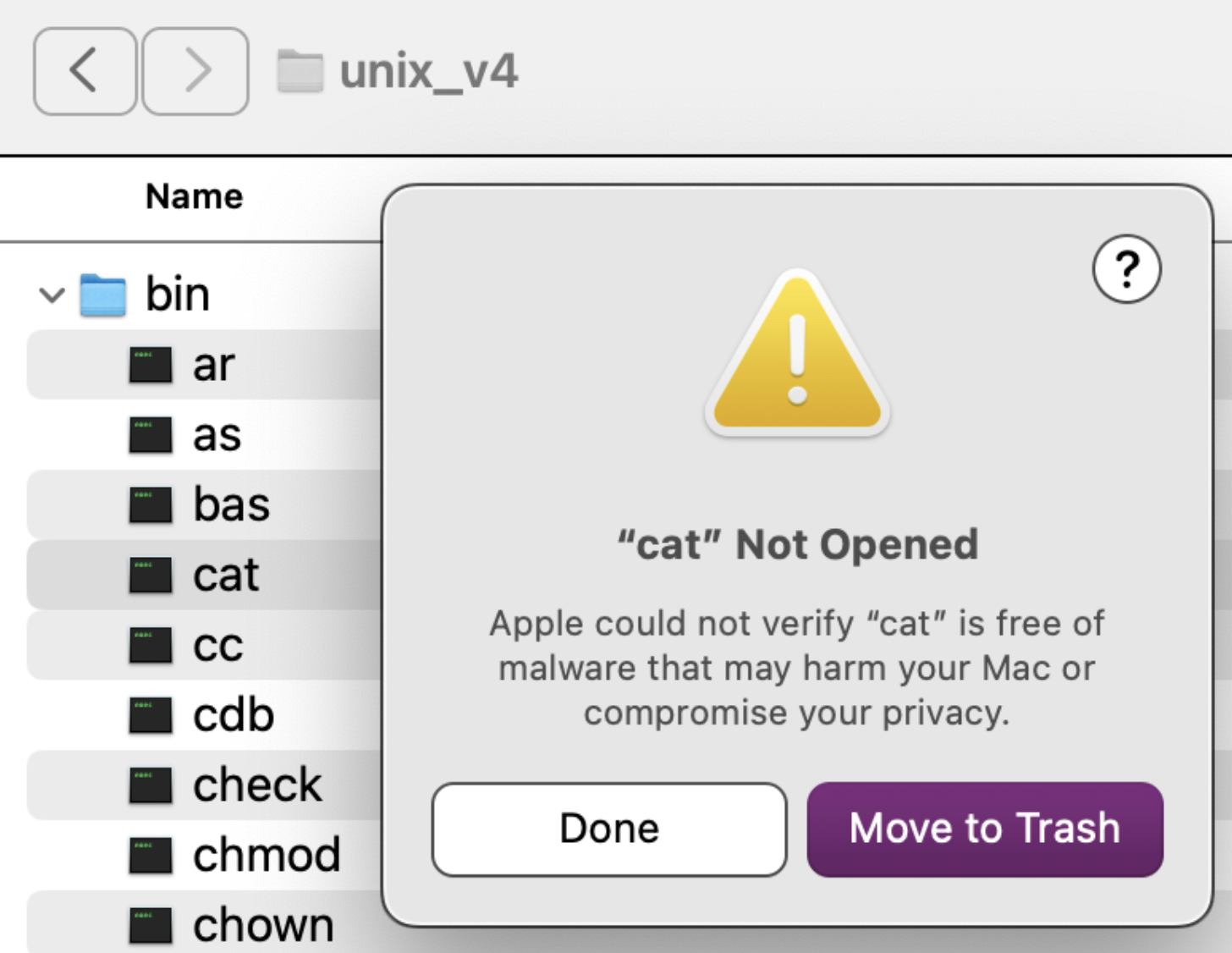Click Move to Trash button
Image resolution: width=1232 pixels, height=953 pixels.
tap(984, 829)
